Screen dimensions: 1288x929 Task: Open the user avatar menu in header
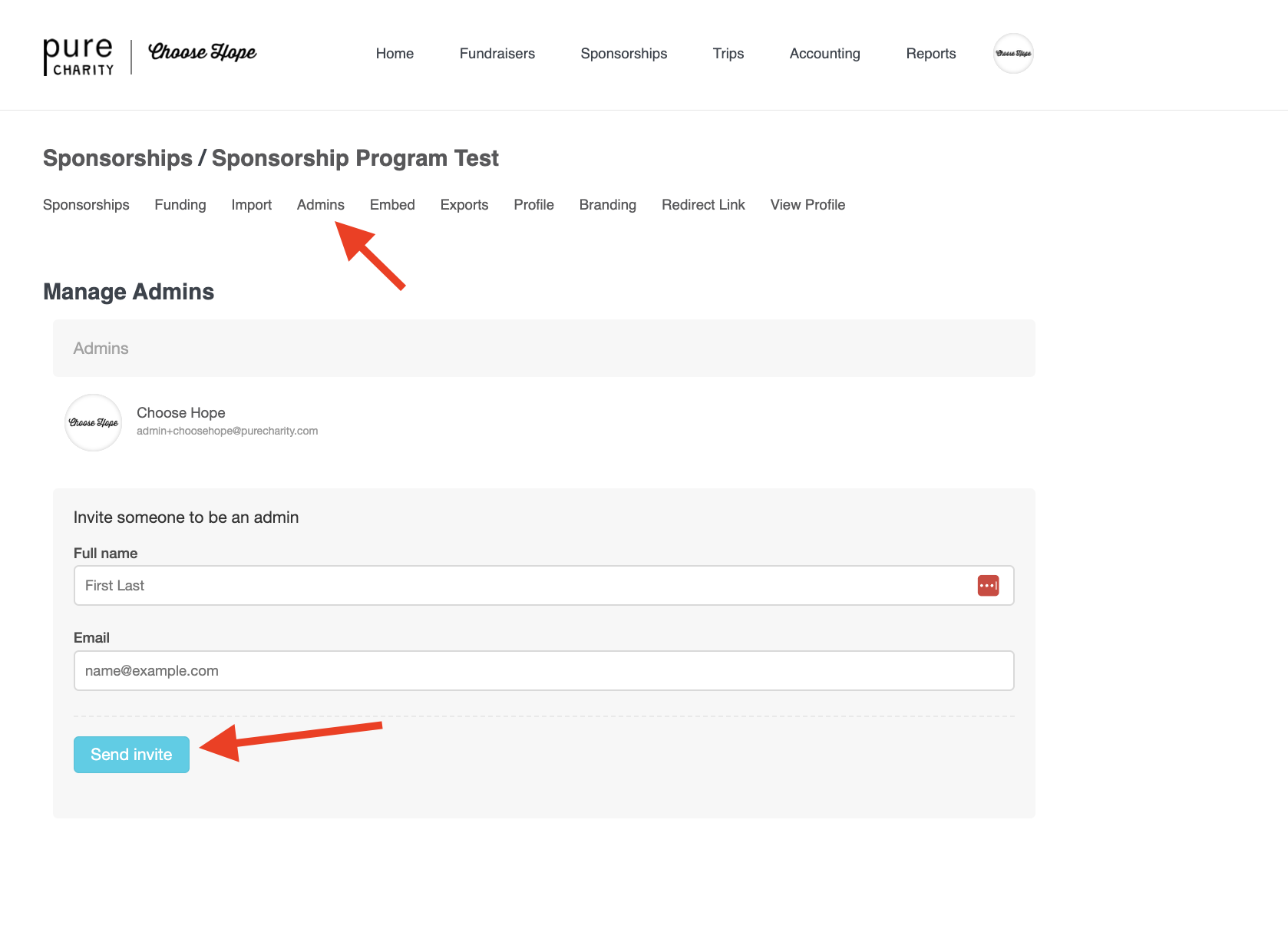(x=1013, y=54)
